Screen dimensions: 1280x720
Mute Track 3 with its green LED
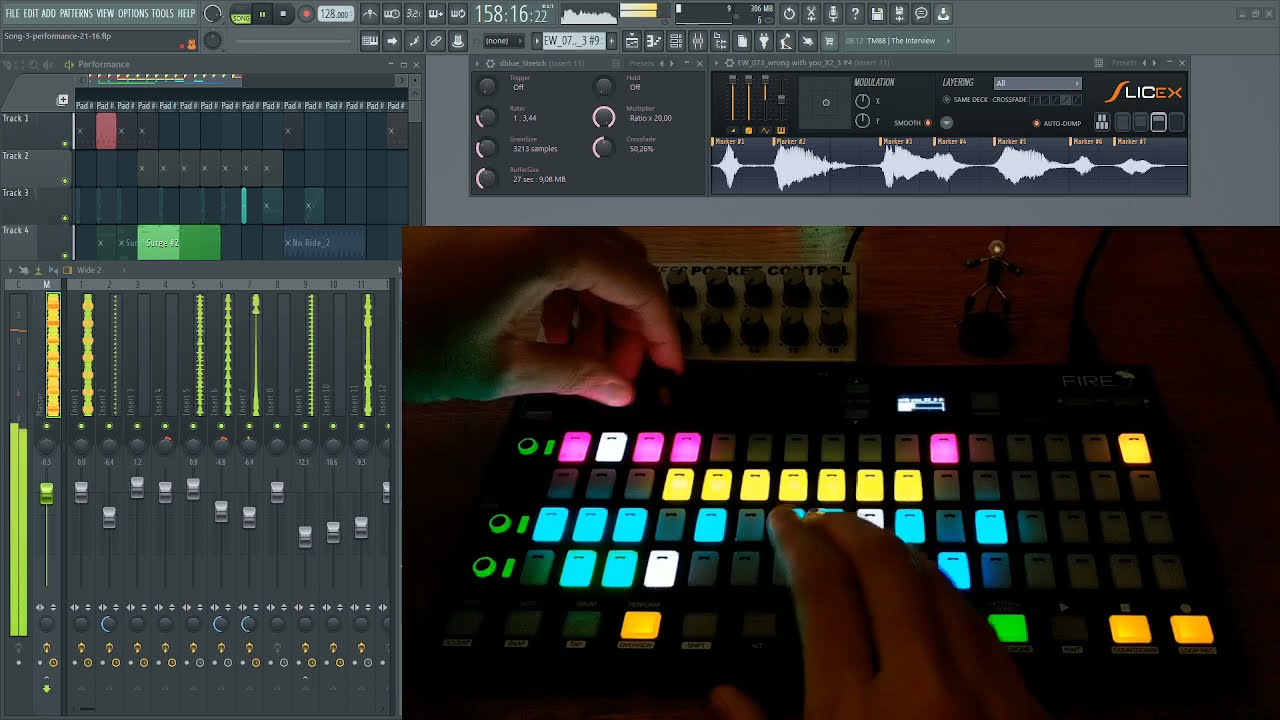[x=65, y=217]
